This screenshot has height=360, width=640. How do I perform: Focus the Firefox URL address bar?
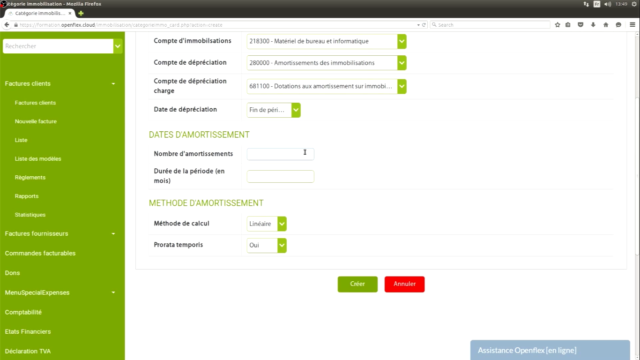(216, 25)
